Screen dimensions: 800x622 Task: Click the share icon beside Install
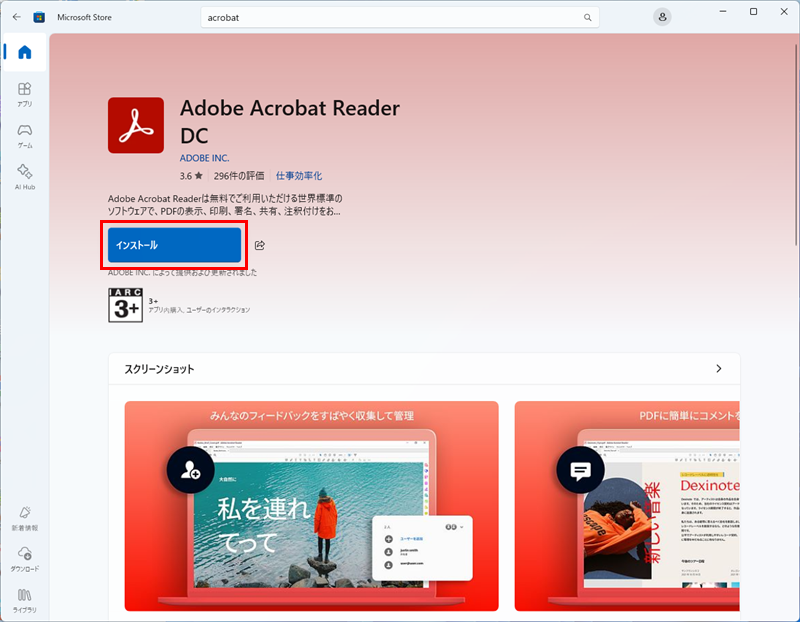click(x=259, y=243)
